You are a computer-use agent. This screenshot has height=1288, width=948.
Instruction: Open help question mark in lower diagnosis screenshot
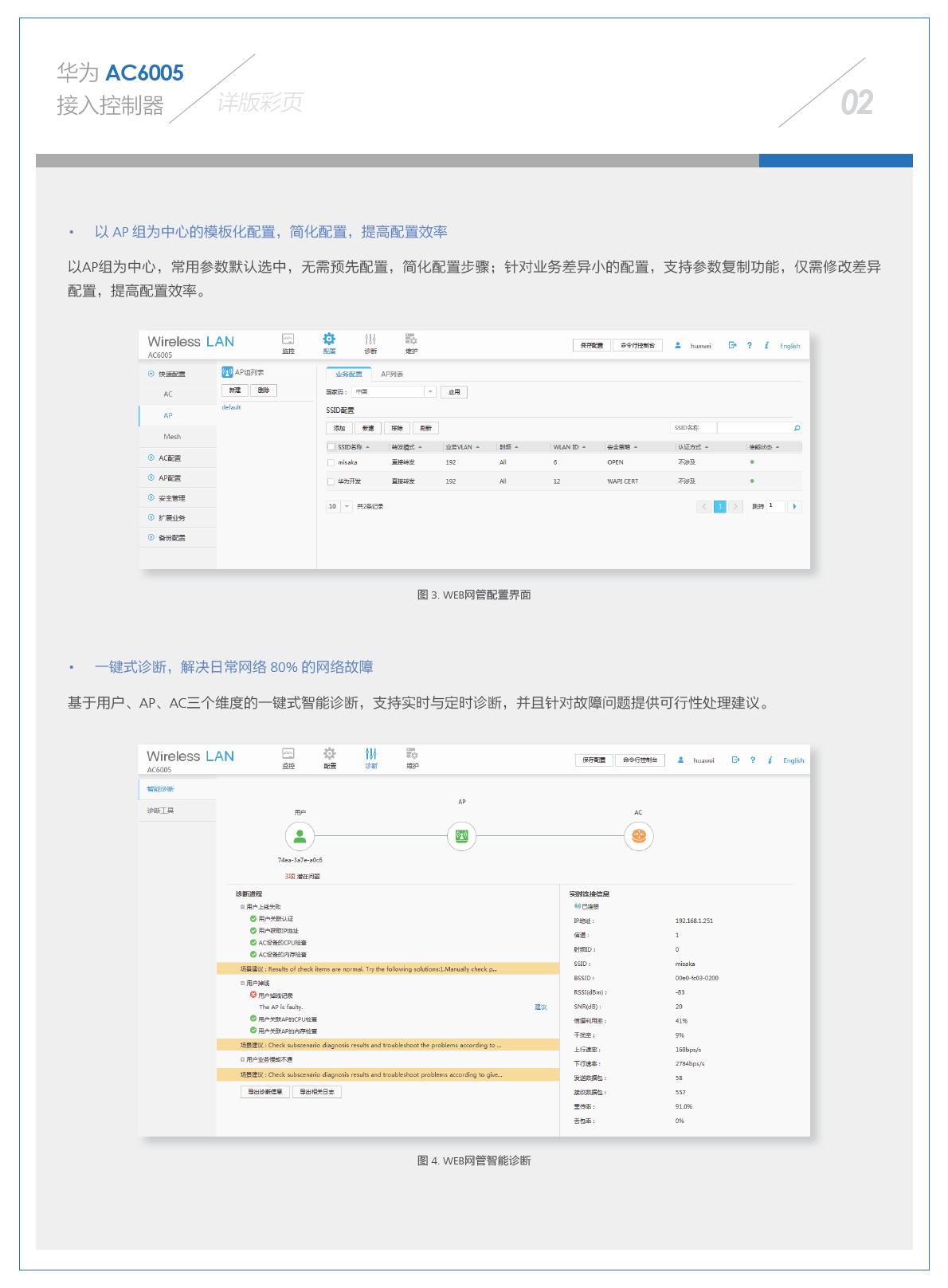(753, 760)
